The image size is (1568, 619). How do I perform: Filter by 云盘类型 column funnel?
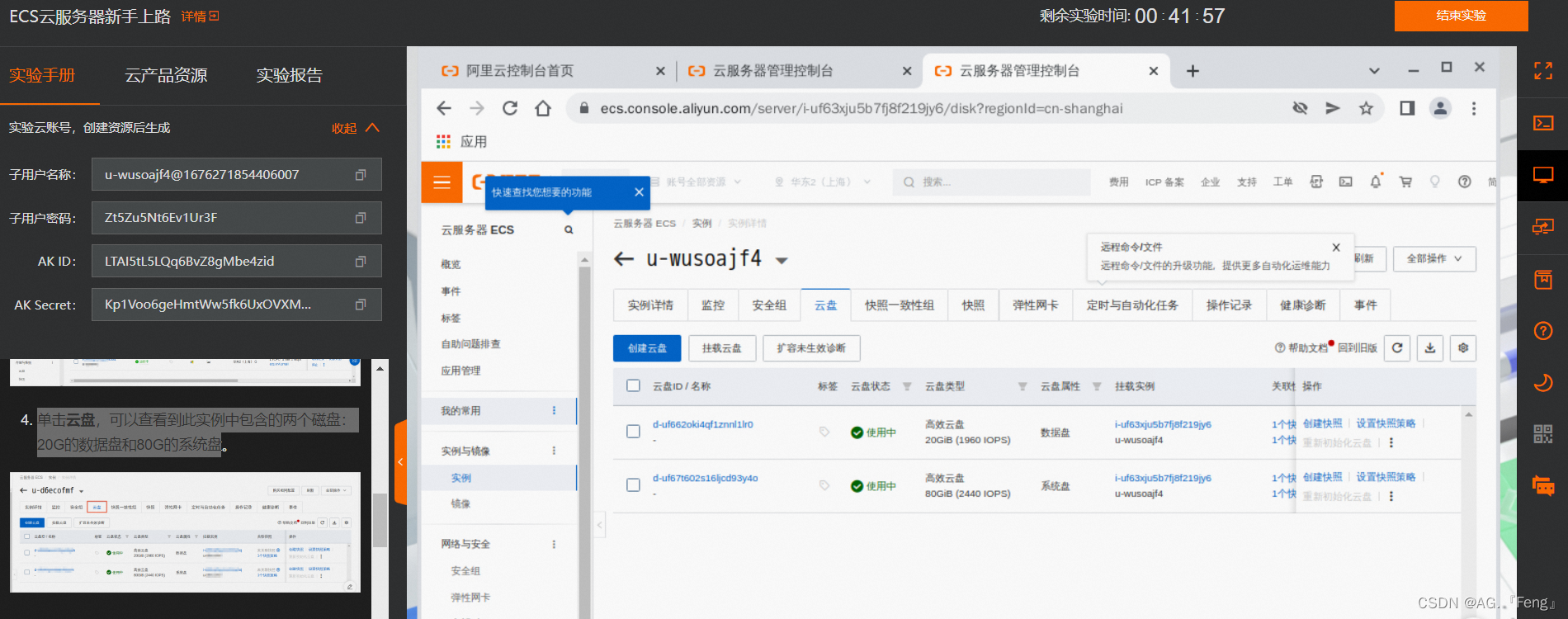(1023, 386)
